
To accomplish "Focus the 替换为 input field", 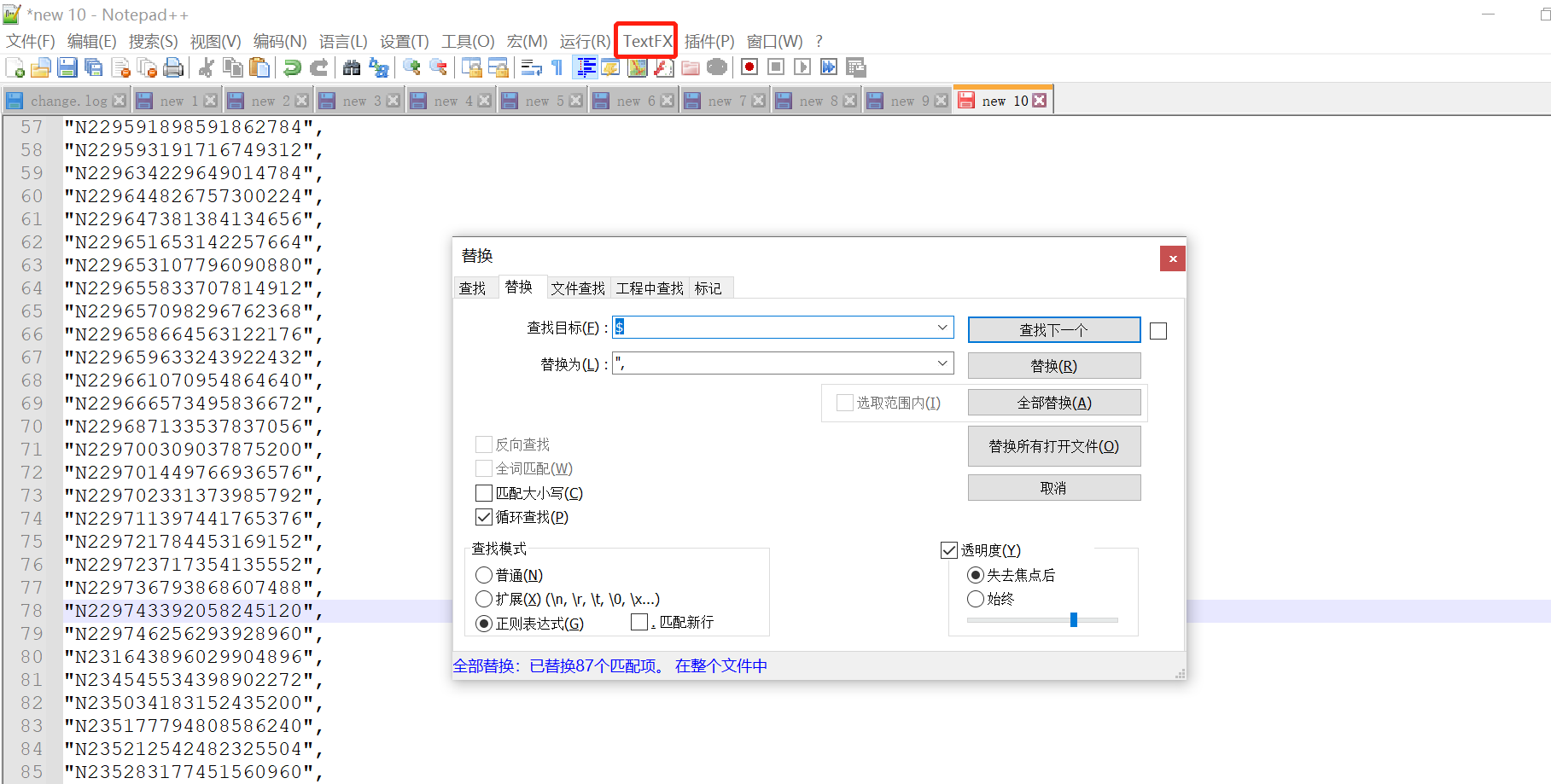I will tap(783, 363).
